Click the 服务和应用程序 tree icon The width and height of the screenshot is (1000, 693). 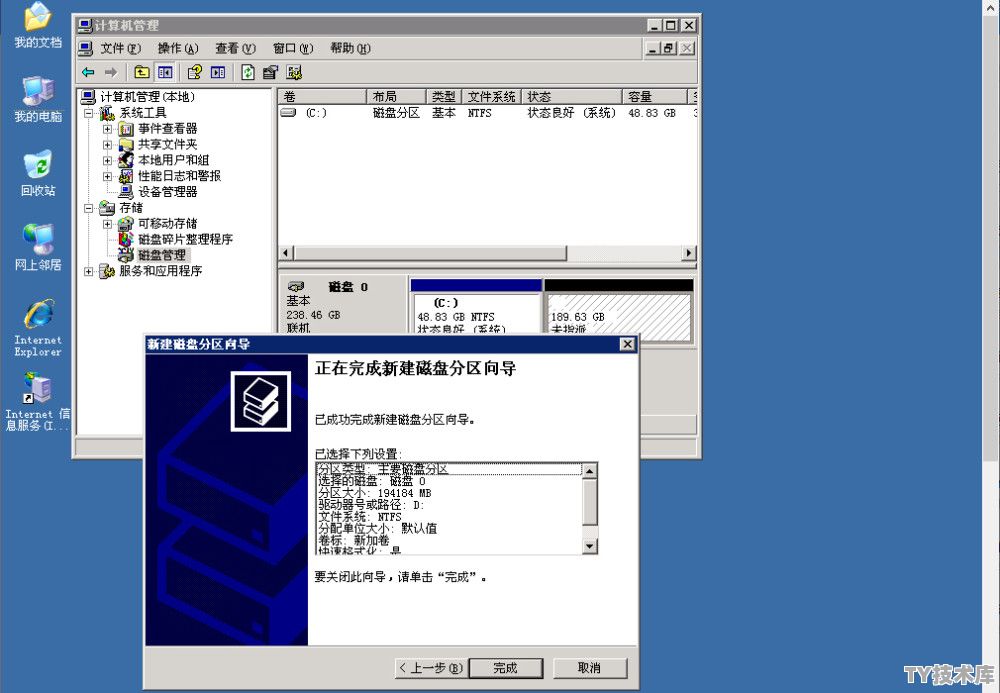[x=107, y=271]
